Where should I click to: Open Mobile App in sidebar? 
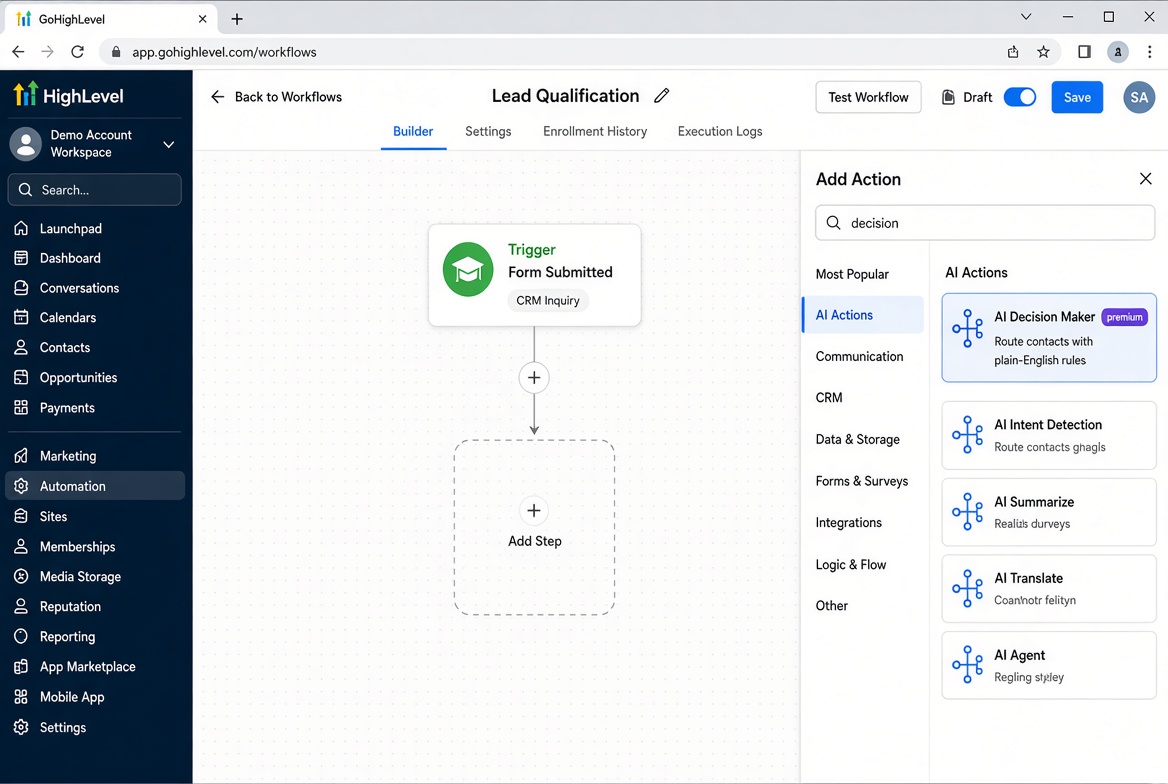click(72, 698)
